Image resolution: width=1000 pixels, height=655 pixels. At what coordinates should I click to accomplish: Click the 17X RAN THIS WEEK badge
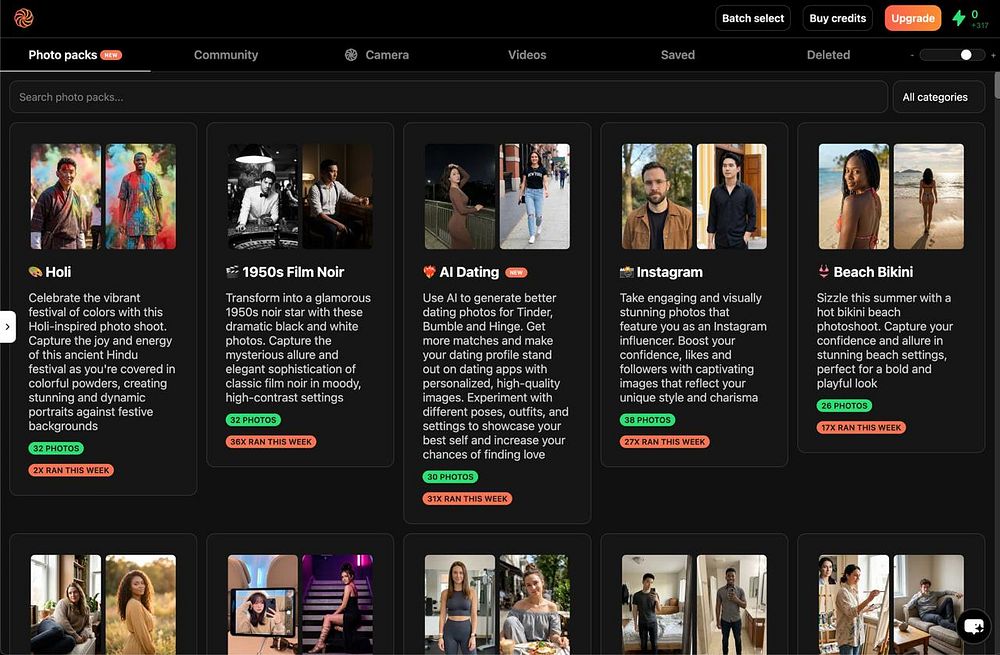(x=861, y=427)
